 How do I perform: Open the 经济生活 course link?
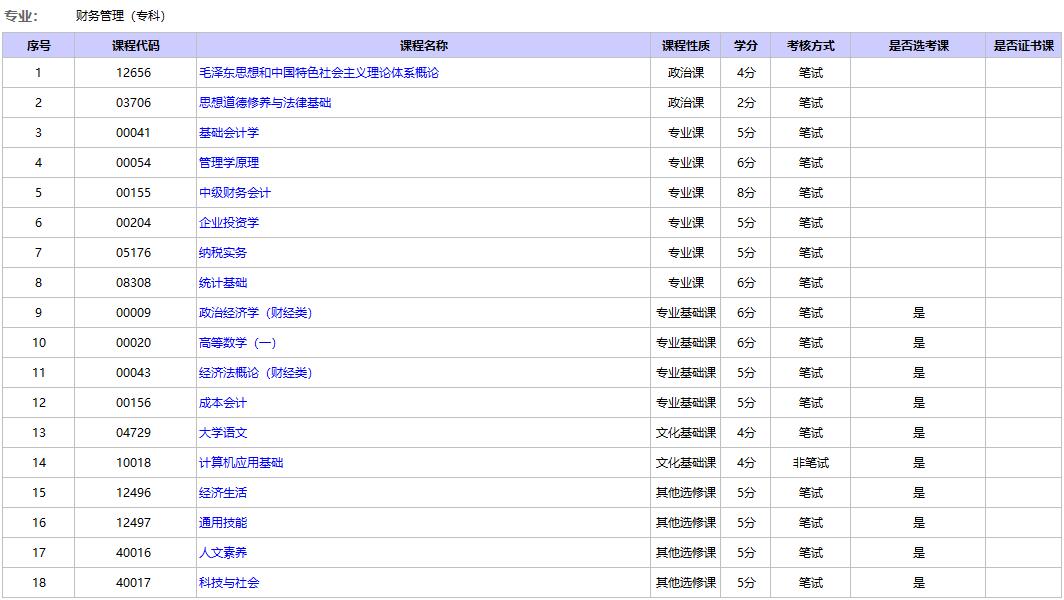(x=223, y=493)
